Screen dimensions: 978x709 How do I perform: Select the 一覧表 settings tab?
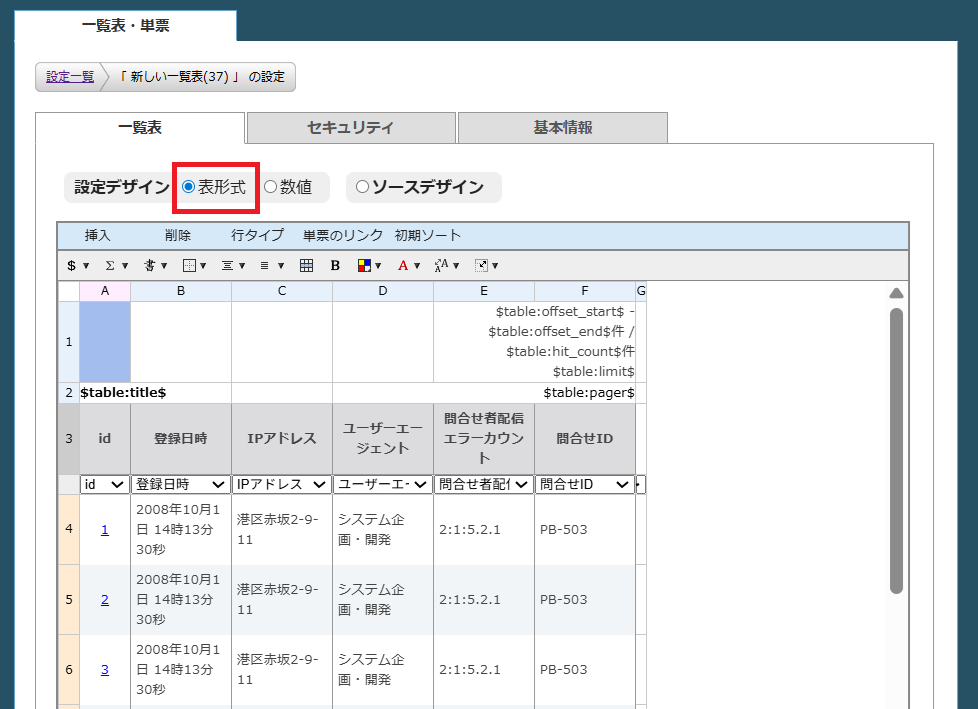140,128
